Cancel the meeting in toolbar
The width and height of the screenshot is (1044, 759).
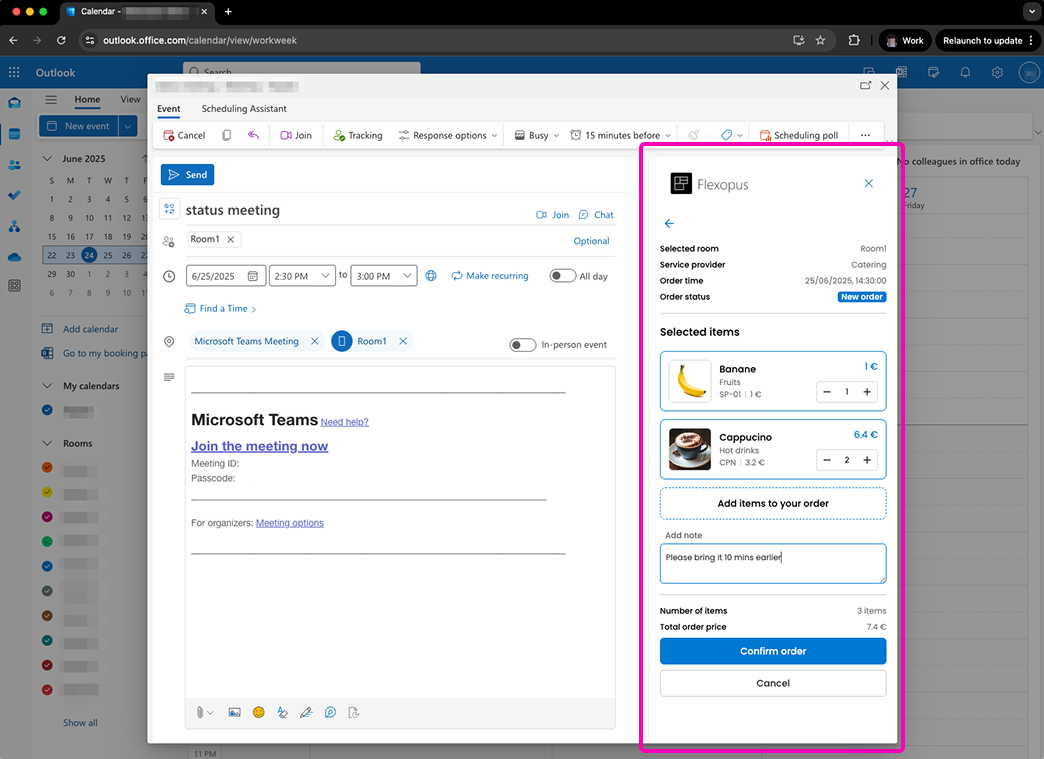point(184,135)
